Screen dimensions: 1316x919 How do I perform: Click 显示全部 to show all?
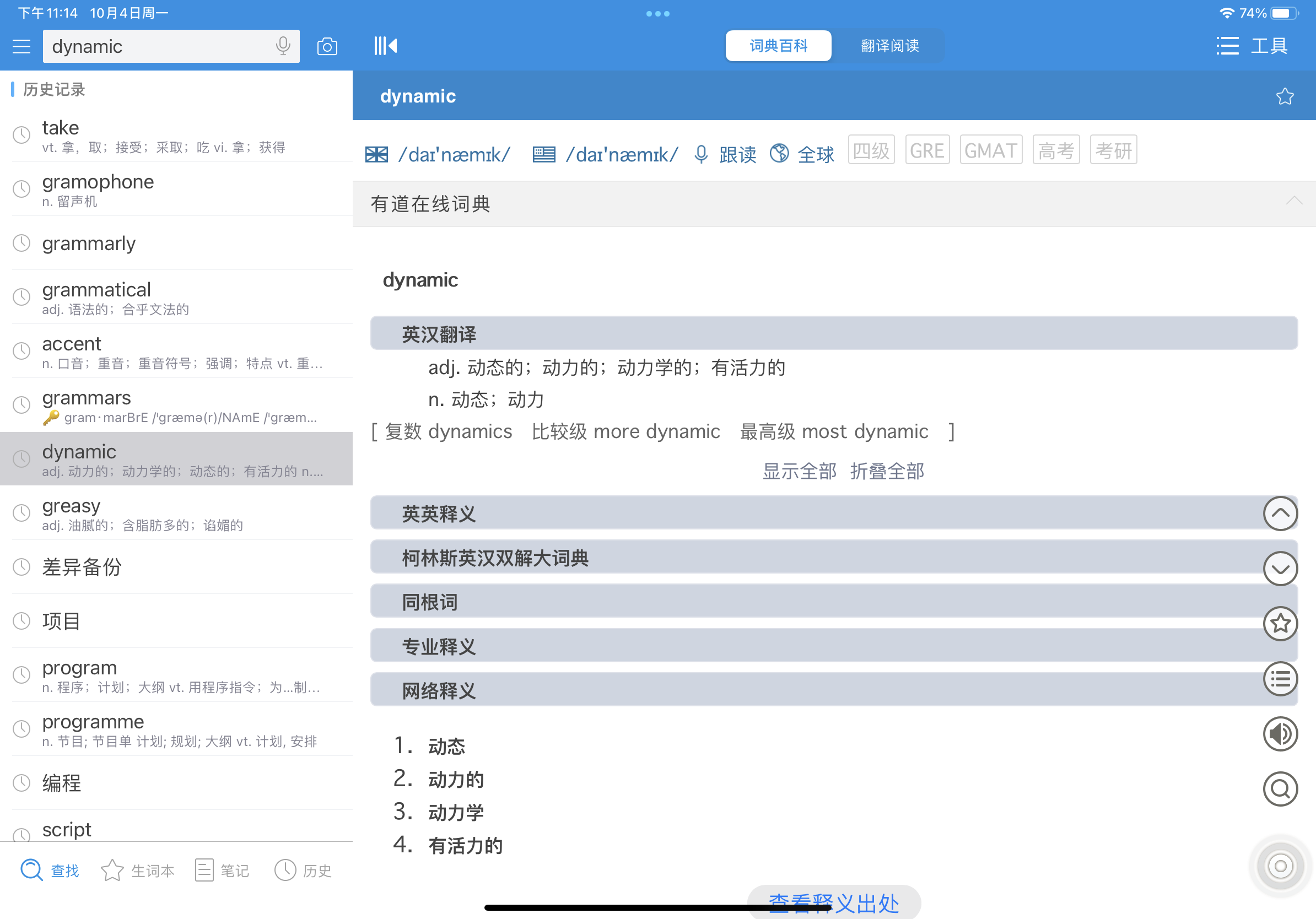click(x=799, y=471)
